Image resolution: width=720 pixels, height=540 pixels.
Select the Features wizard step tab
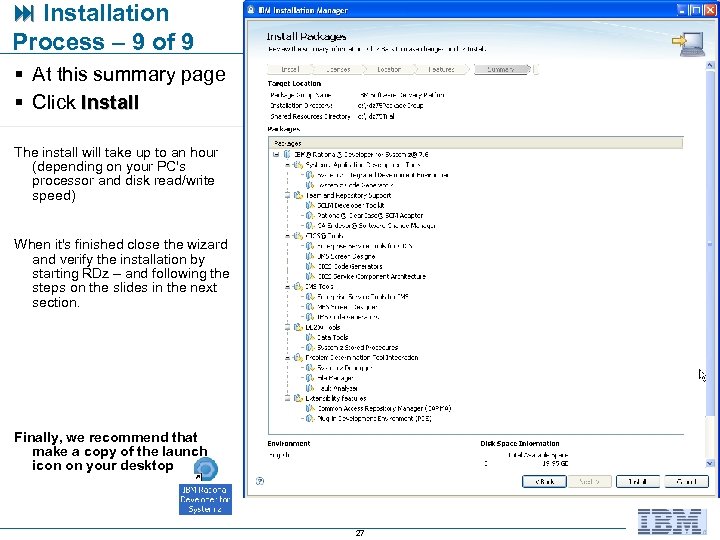pos(441,69)
